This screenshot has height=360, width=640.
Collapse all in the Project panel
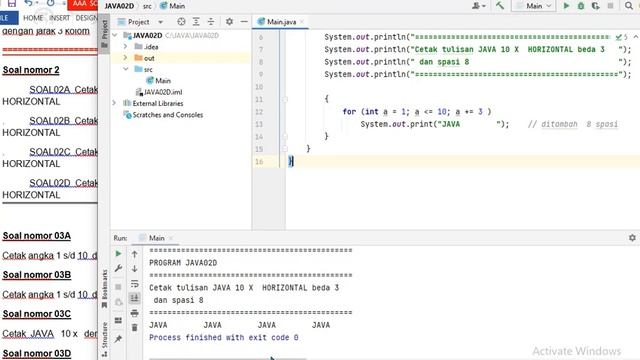tap(211, 22)
